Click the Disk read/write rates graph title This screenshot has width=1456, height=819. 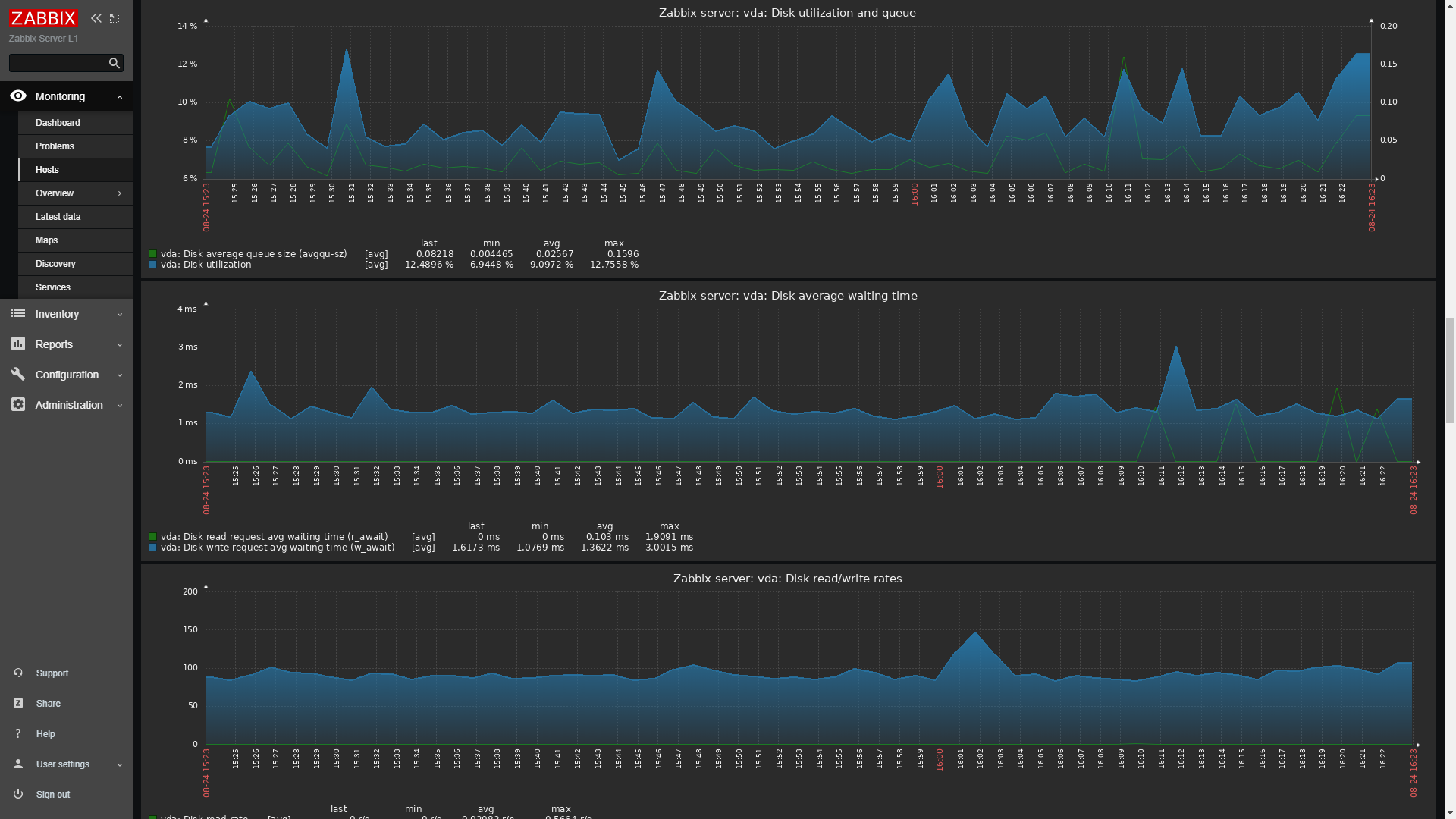click(x=788, y=579)
